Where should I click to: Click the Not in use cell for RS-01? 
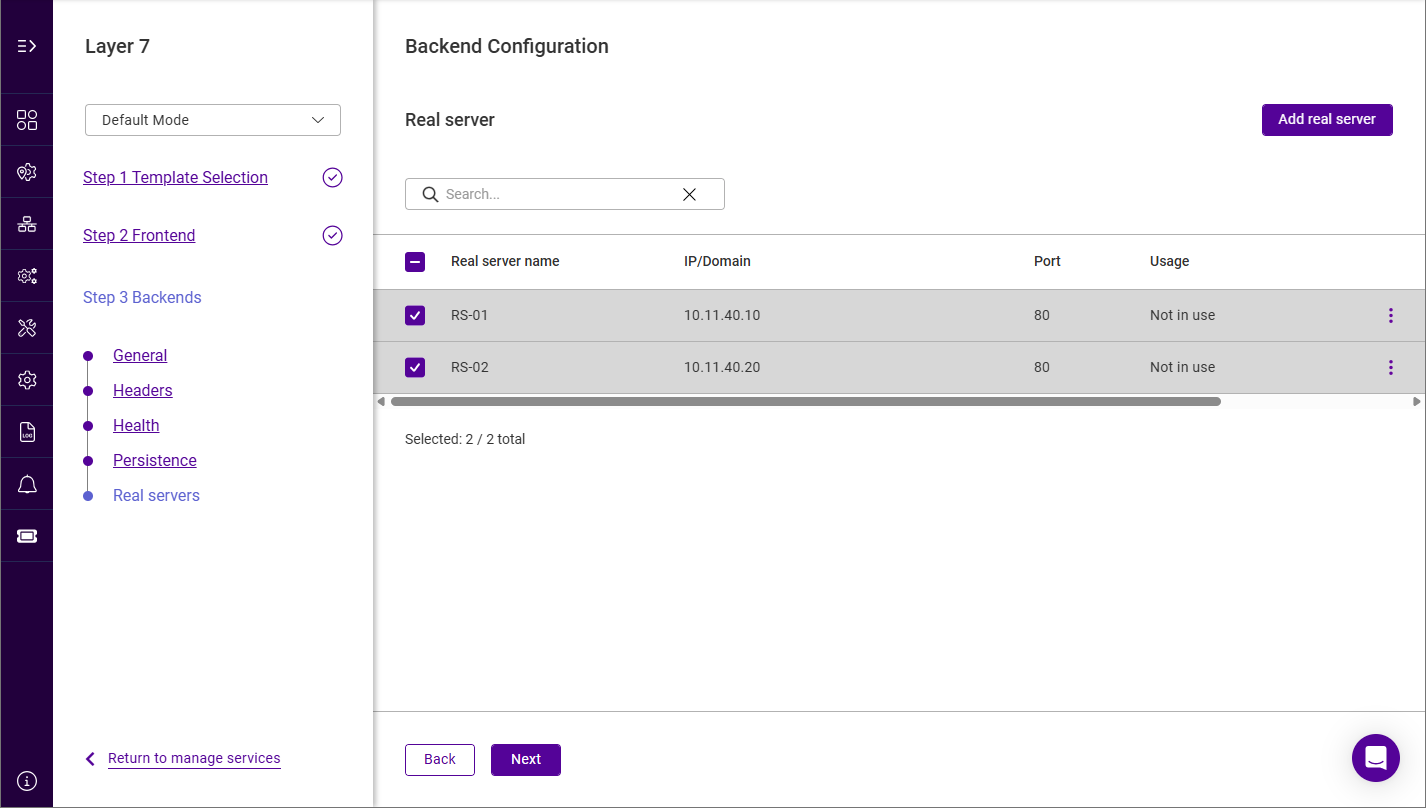click(x=1182, y=315)
